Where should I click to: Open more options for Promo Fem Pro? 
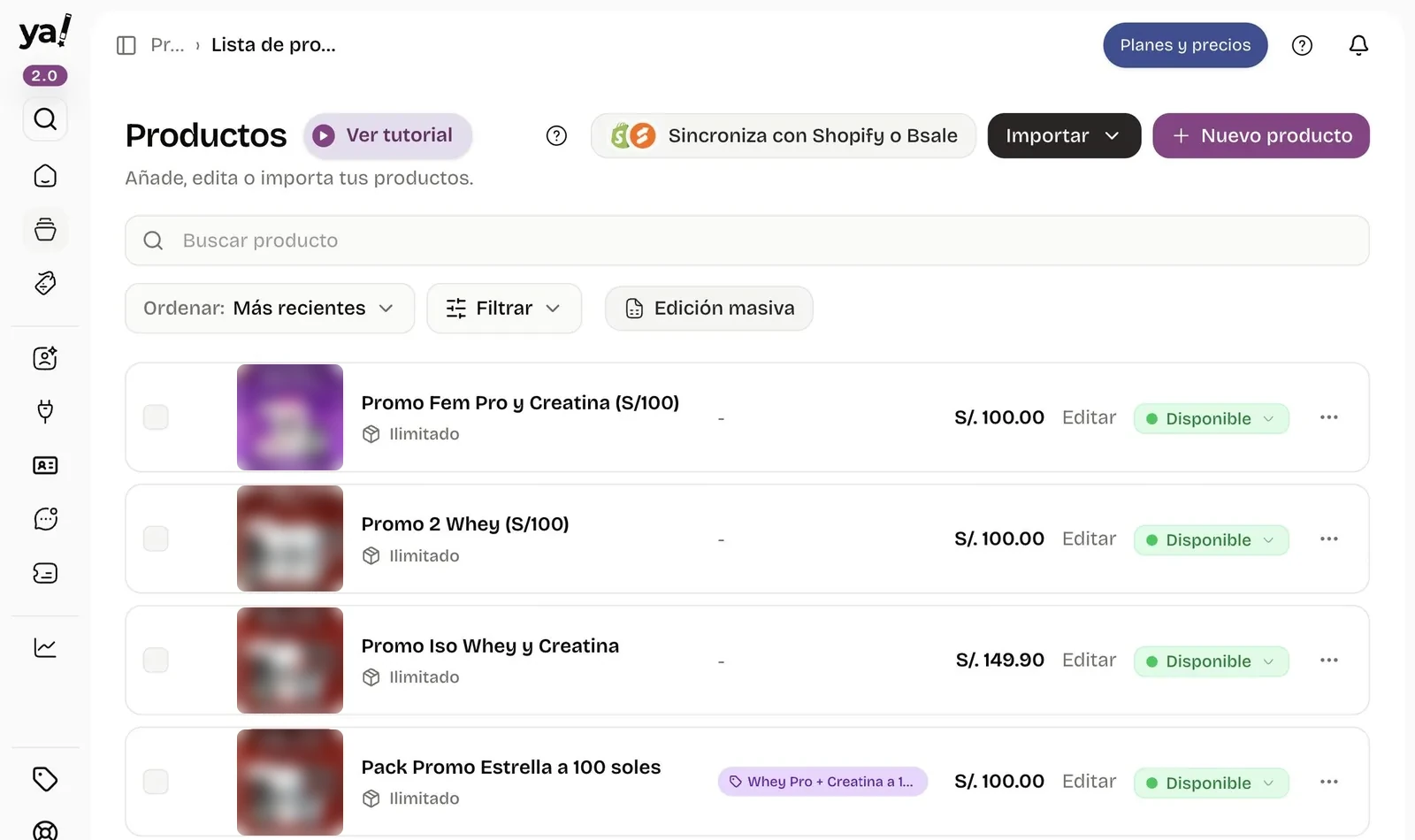pyautogui.click(x=1328, y=417)
